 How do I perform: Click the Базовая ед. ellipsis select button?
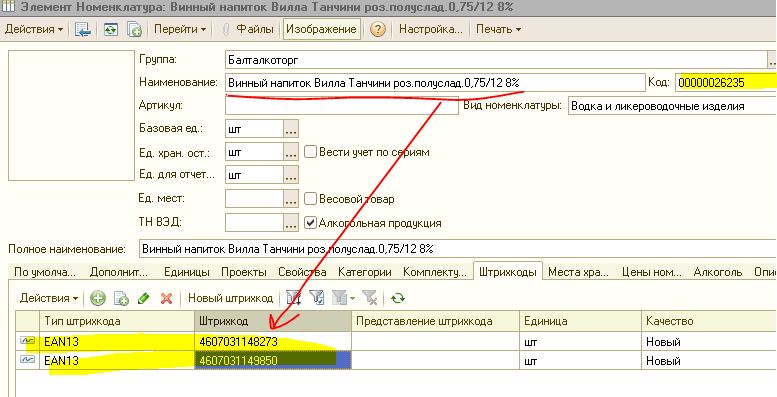click(x=291, y=129)
